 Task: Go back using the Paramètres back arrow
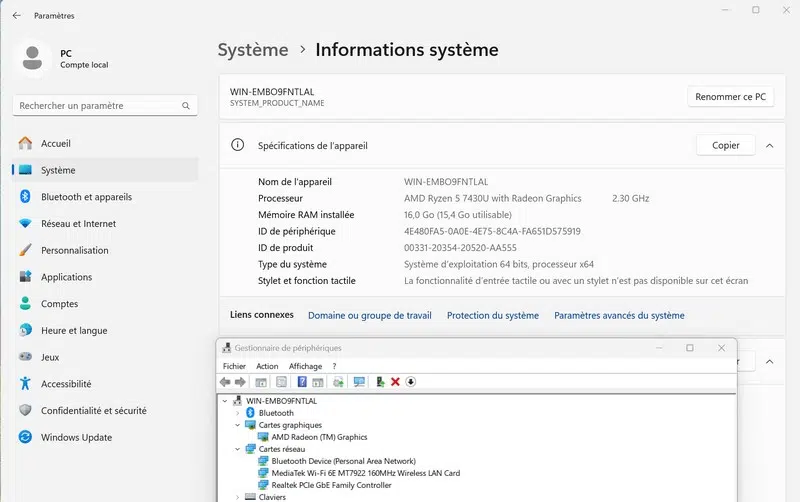16,16
